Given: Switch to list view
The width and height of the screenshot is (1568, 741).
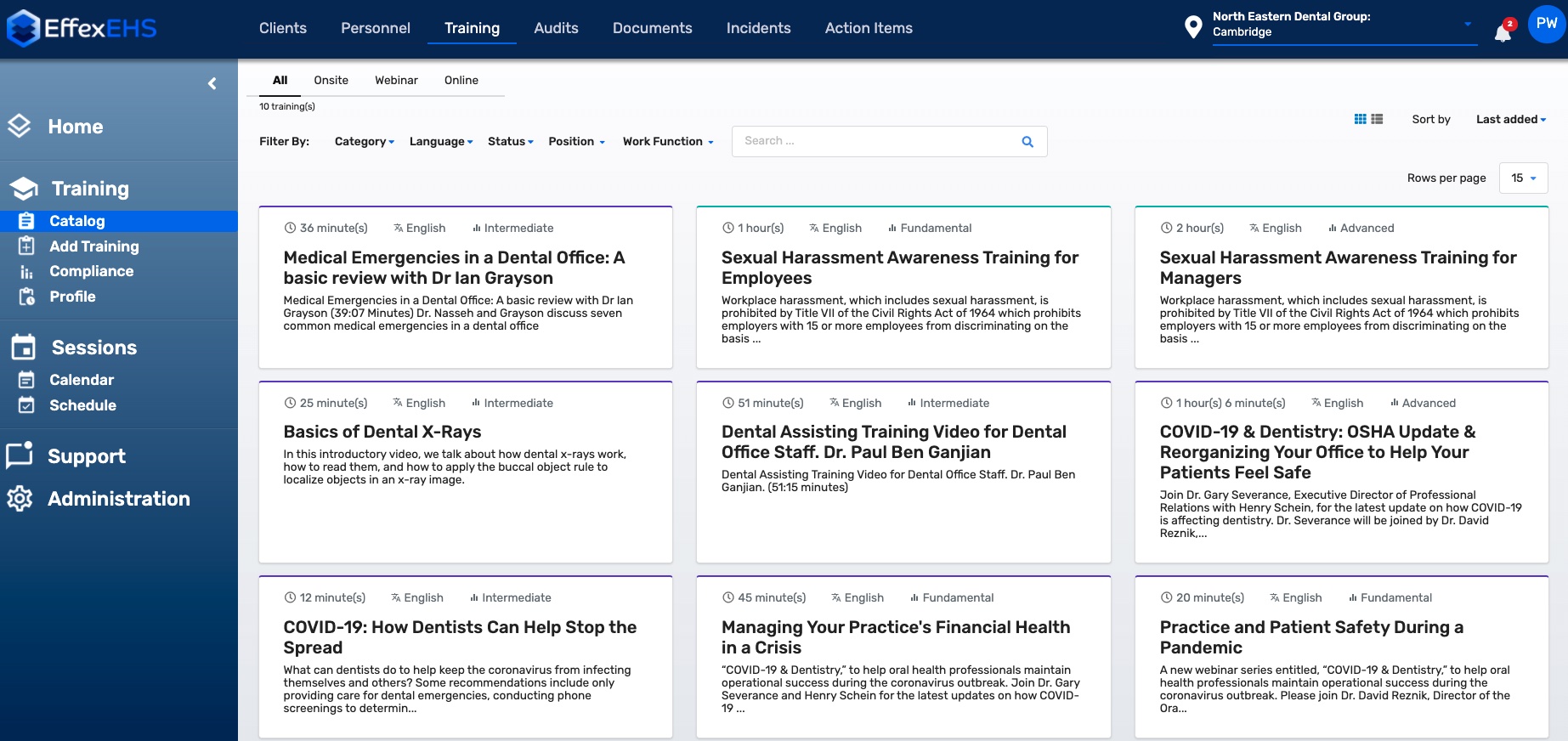Looking at the screenshot, I should pyautogui.click(x=1377, y=119).
